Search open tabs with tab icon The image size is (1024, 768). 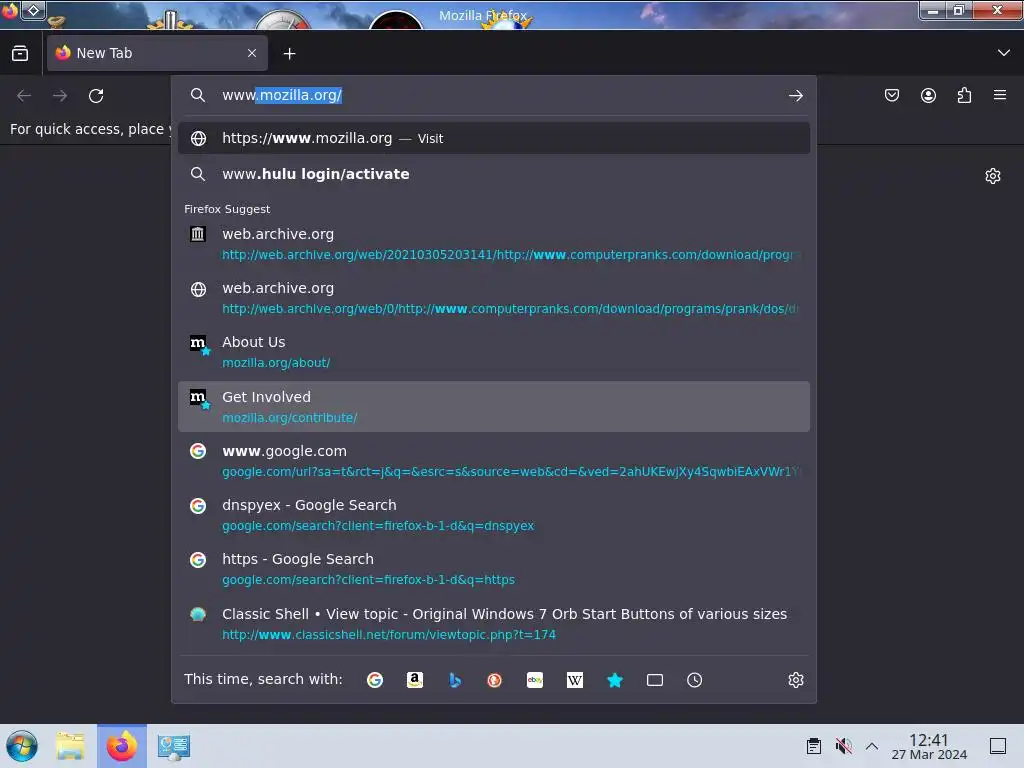coord(654,680)
